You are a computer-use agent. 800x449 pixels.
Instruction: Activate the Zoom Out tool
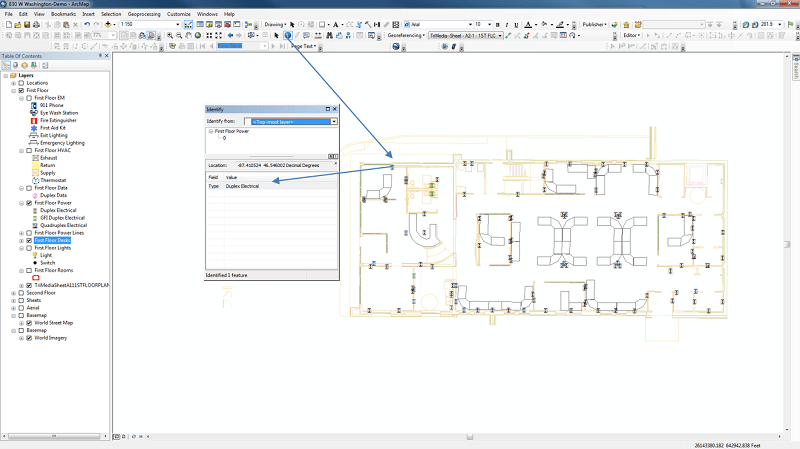[x=179, y=36]
